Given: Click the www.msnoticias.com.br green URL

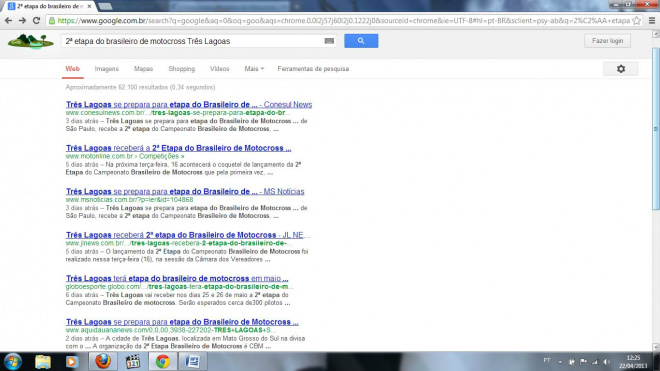Looking at the screenshot, I should 129,200.
